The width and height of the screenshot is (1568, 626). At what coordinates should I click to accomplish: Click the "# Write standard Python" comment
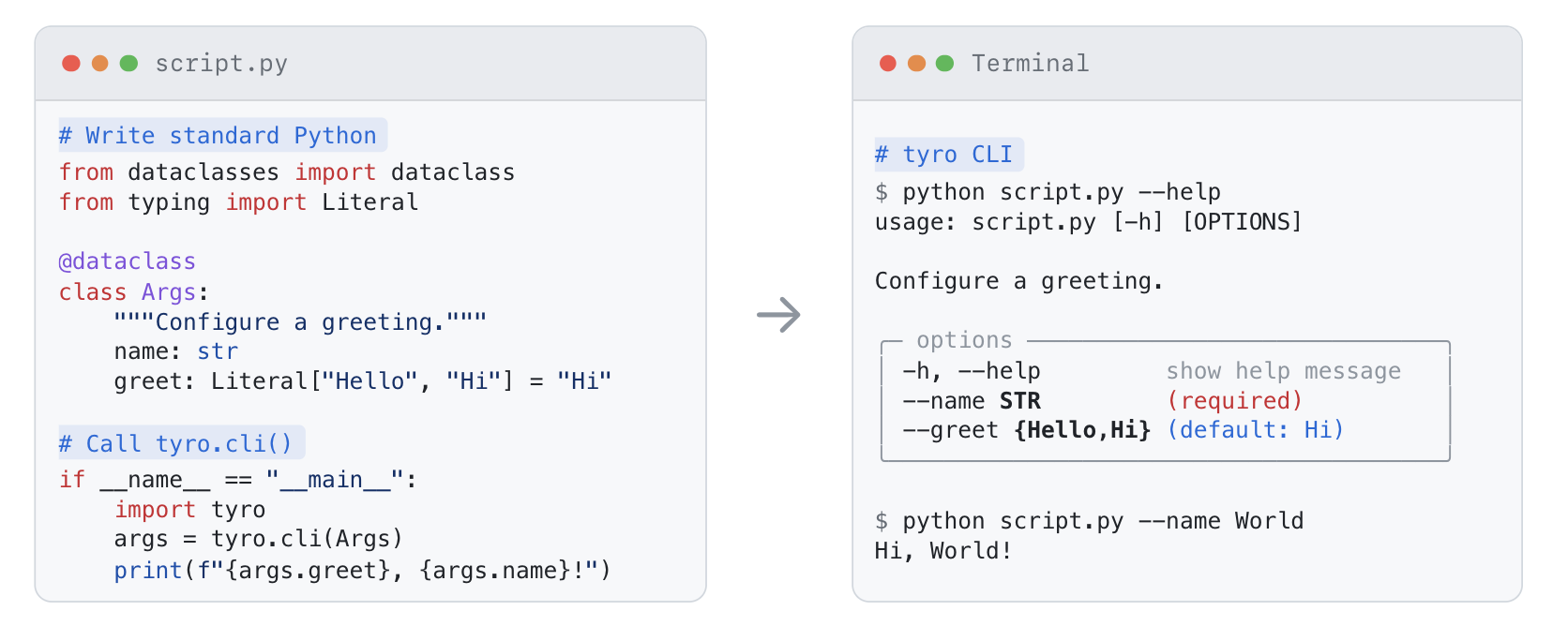click(222, 135)
